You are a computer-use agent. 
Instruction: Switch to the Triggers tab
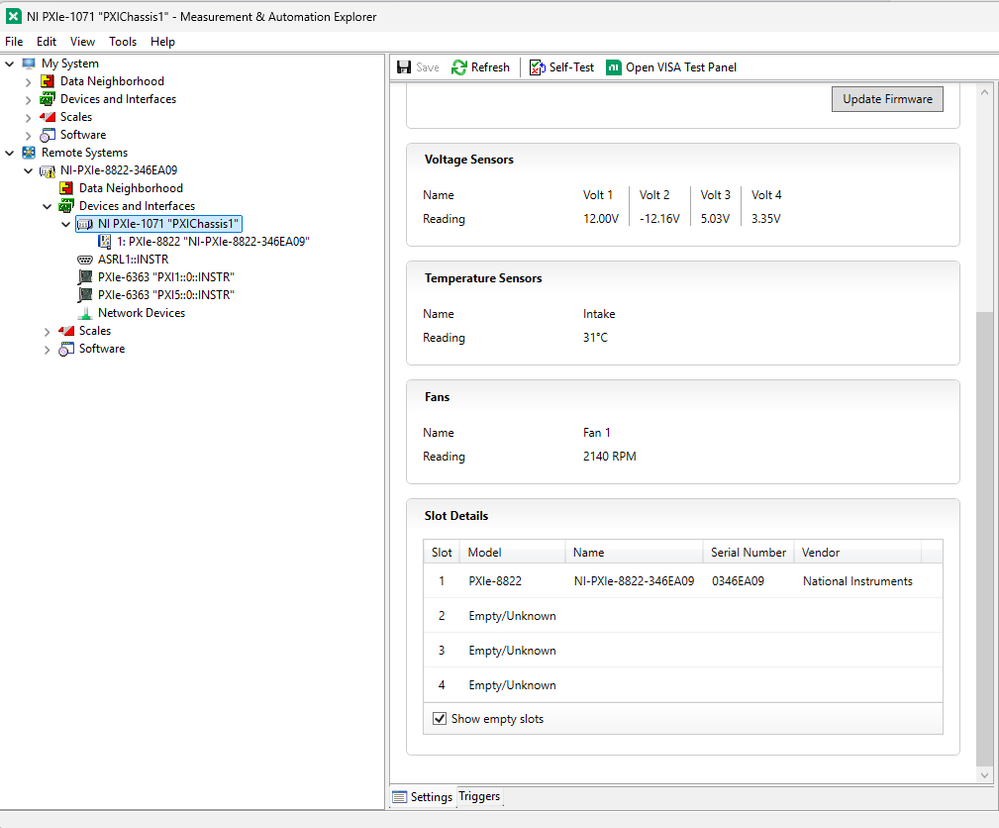479,796
